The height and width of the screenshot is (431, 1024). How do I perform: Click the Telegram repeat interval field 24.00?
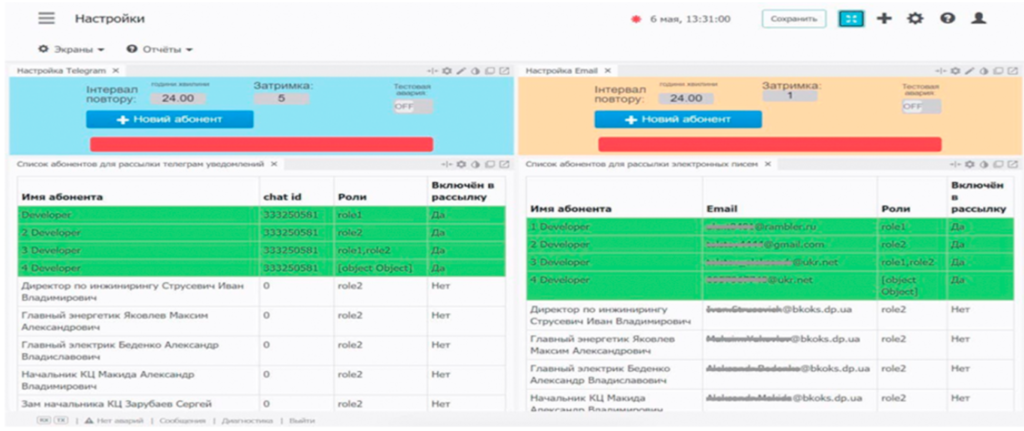[x=177, y=99]
